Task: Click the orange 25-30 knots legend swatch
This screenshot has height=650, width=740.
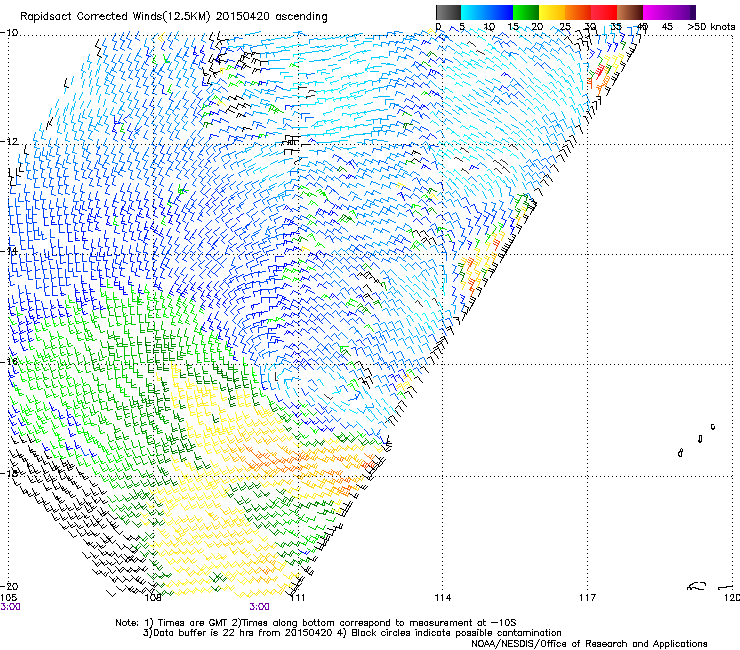Action: [x=578, y=12]
